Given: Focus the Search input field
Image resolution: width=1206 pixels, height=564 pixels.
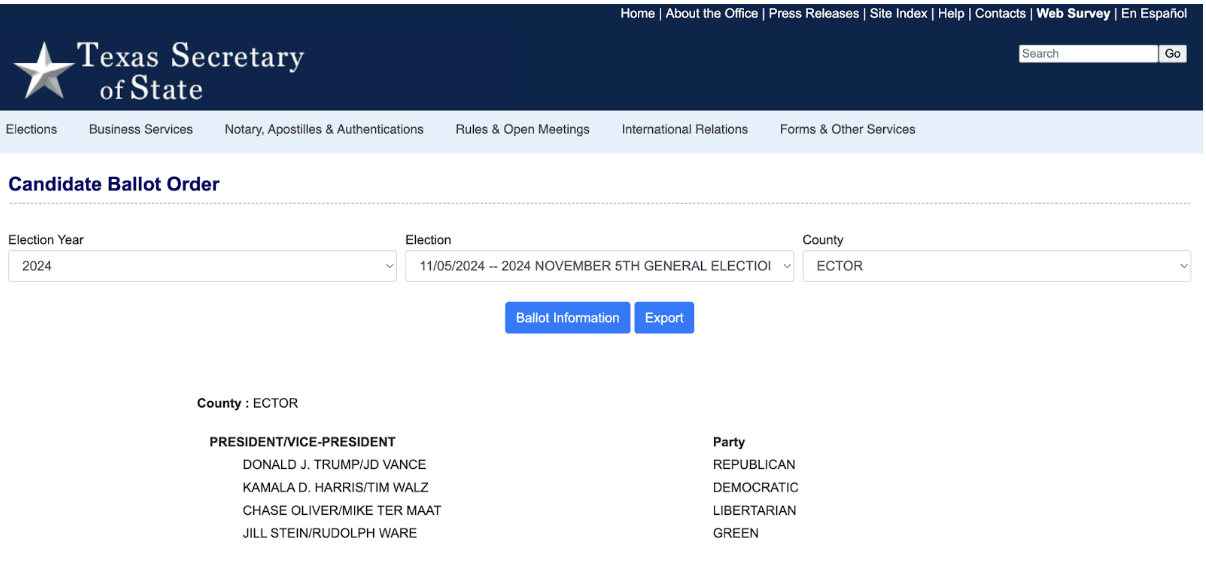Looking at the screenshot, I should point(1088,54).
